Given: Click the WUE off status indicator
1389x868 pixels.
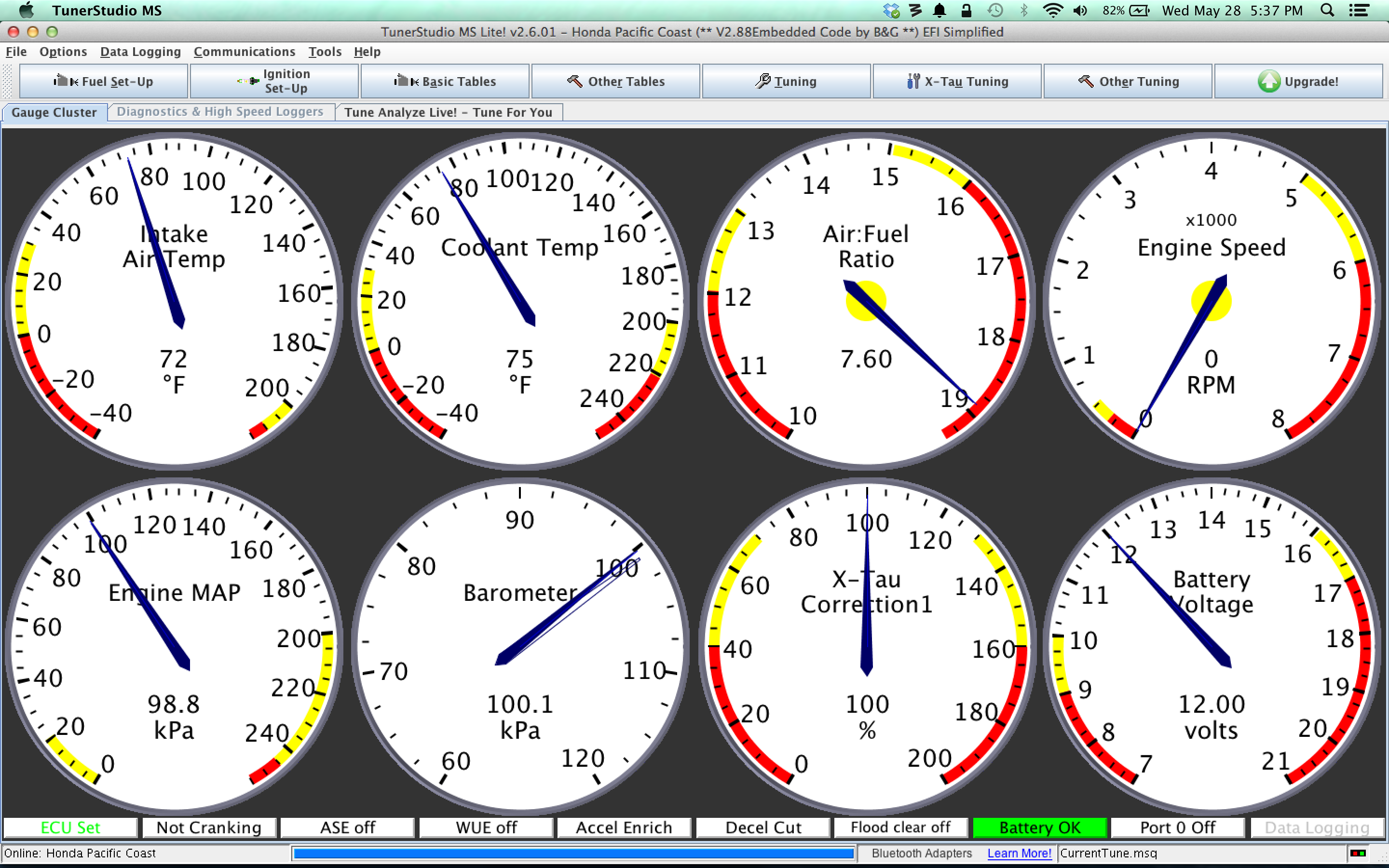Looking at the screenshot, I should [x=486, y=827].
